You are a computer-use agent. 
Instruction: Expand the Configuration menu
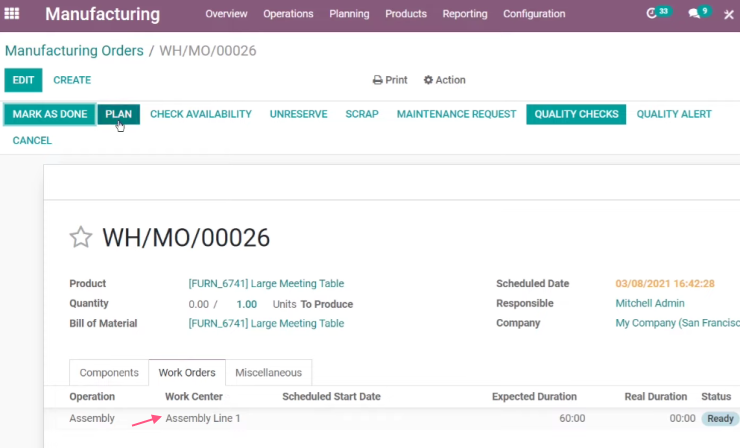534,14
